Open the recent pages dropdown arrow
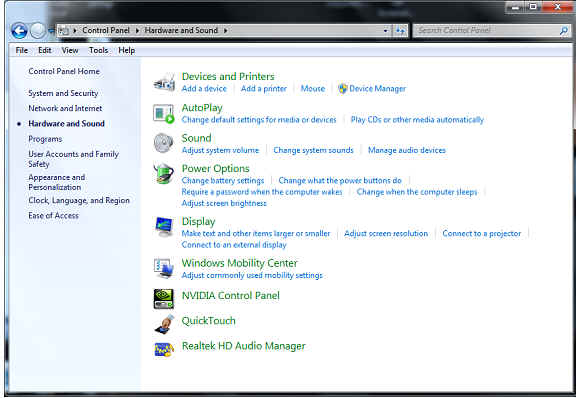Screen dimensions: 576x398 point(51,31)
